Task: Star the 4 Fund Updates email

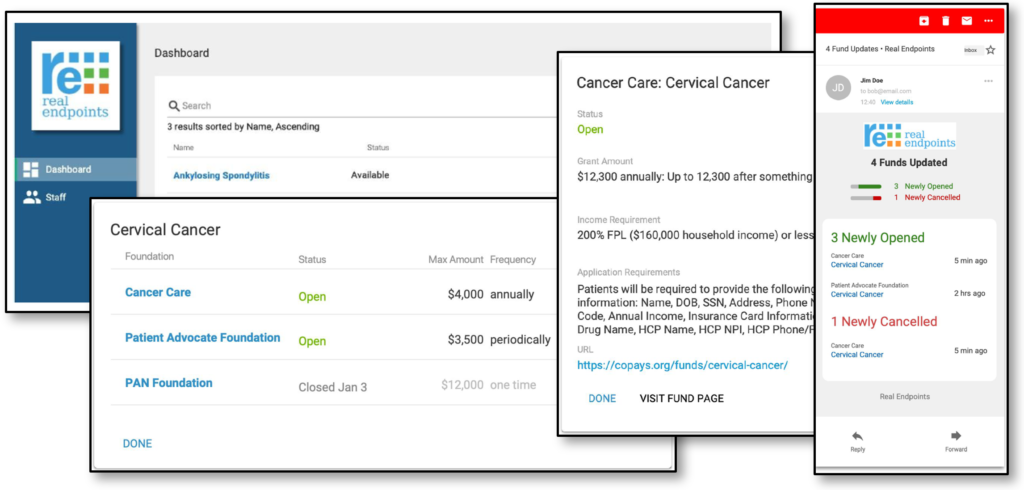Action: pos(991,50)
